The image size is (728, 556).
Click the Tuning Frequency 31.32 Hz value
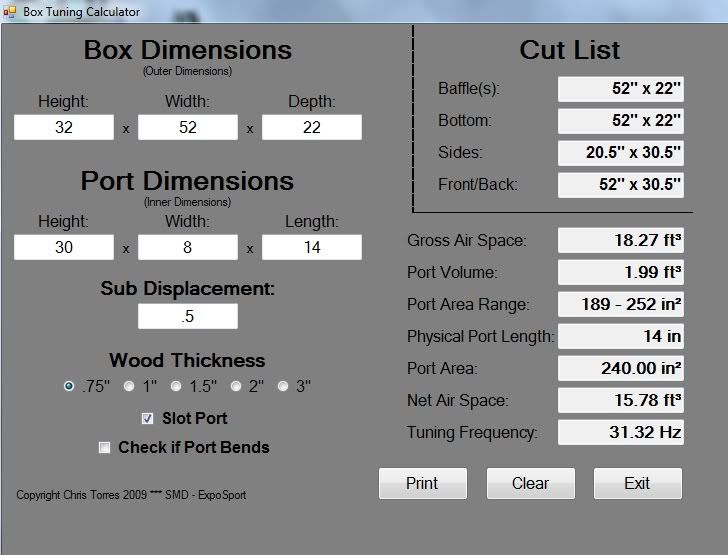[621, 433]
